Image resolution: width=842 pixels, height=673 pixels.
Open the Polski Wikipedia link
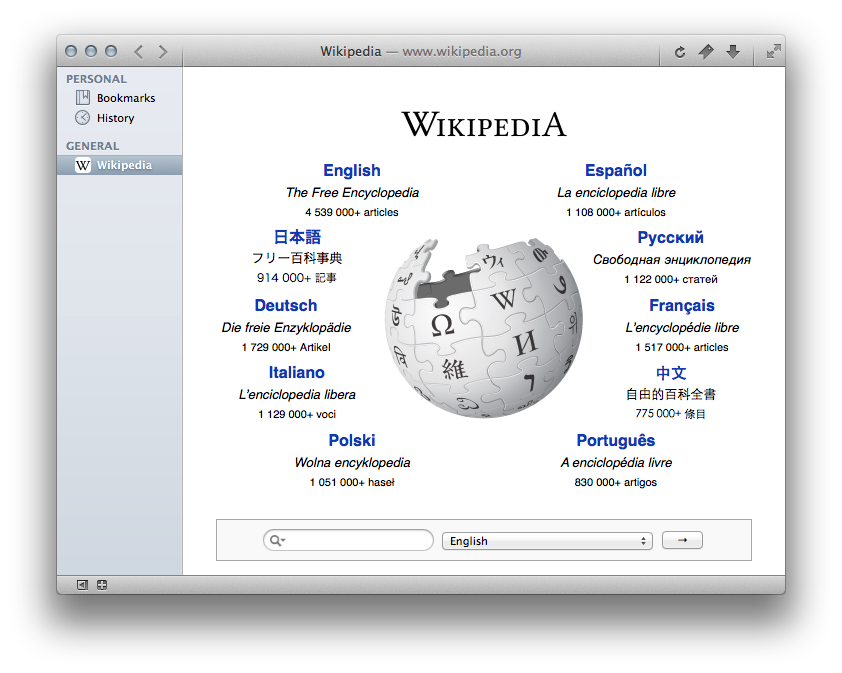point(352,440)
